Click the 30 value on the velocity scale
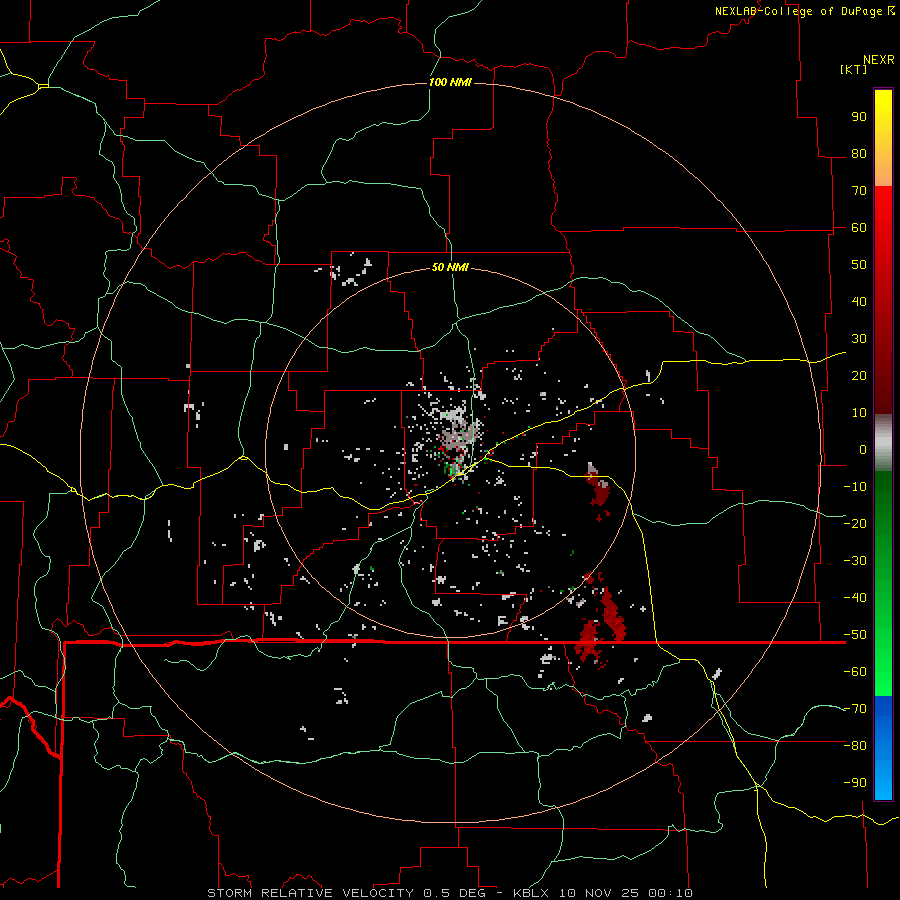Screen dimensions: 900x900 (x=859, y=339)
